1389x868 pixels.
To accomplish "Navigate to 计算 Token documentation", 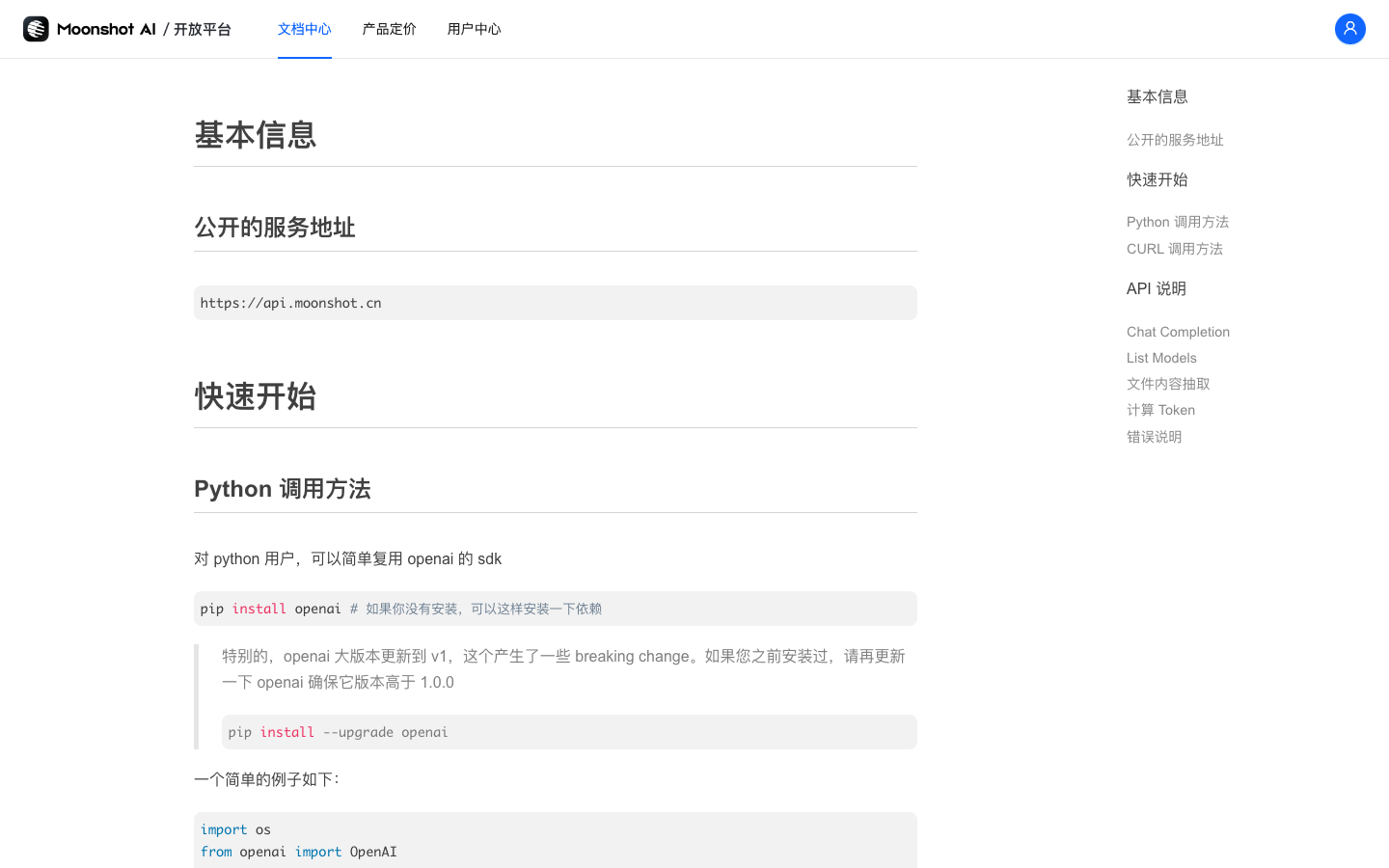I will [x=1160, y=410].
